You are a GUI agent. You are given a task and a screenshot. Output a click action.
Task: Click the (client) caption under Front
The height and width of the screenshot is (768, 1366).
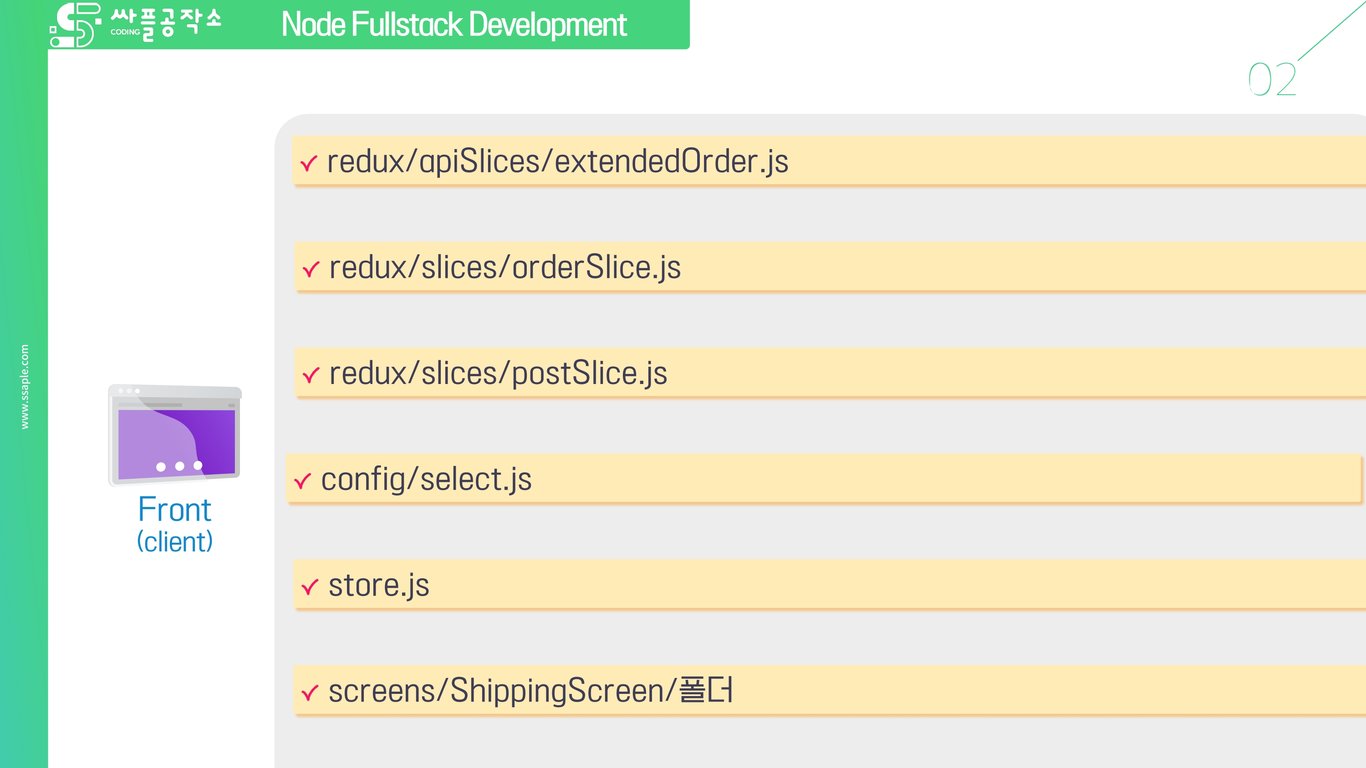pos(175,542)
